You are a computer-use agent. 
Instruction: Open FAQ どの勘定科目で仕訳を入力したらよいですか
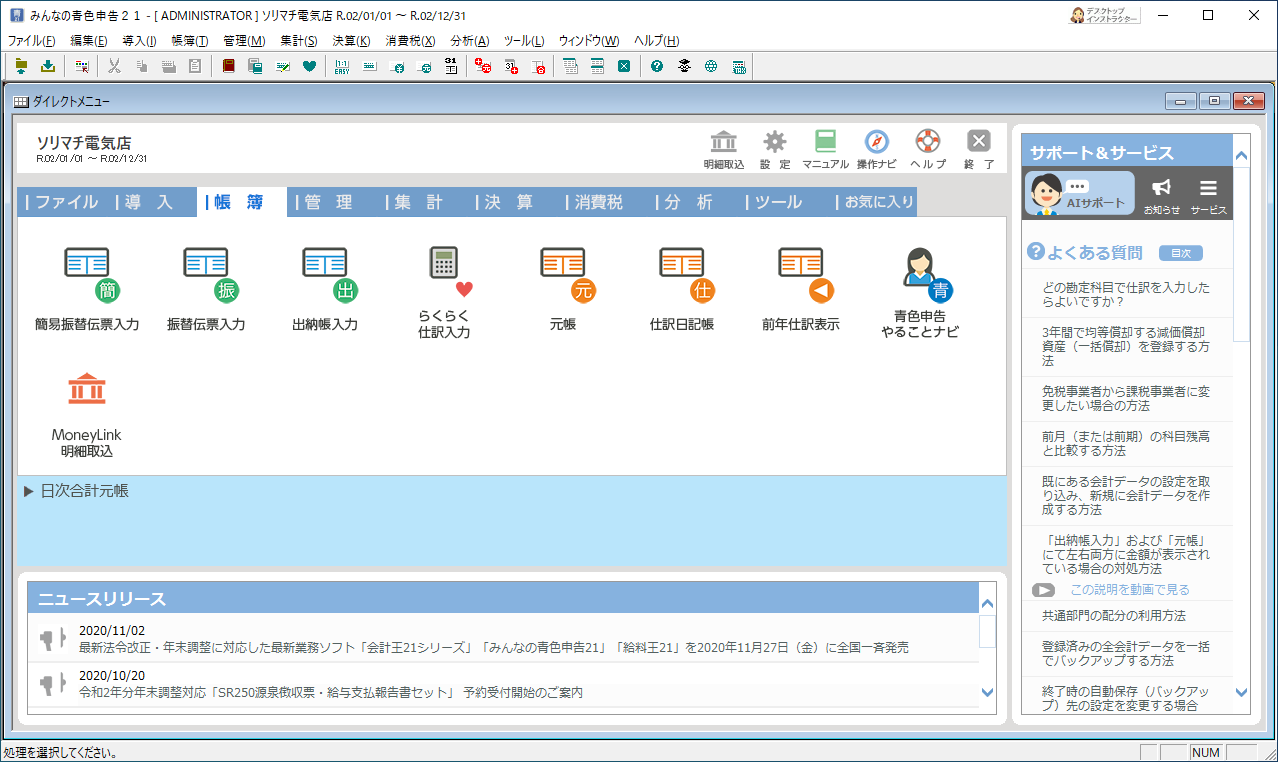click(1126, 294)
